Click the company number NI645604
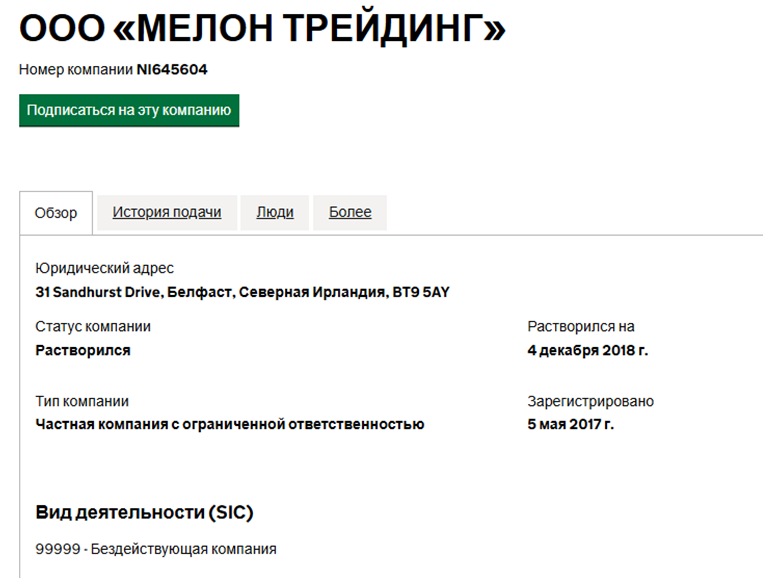The image size is (763, 578). pyautogui.click(x=172, y=70)
